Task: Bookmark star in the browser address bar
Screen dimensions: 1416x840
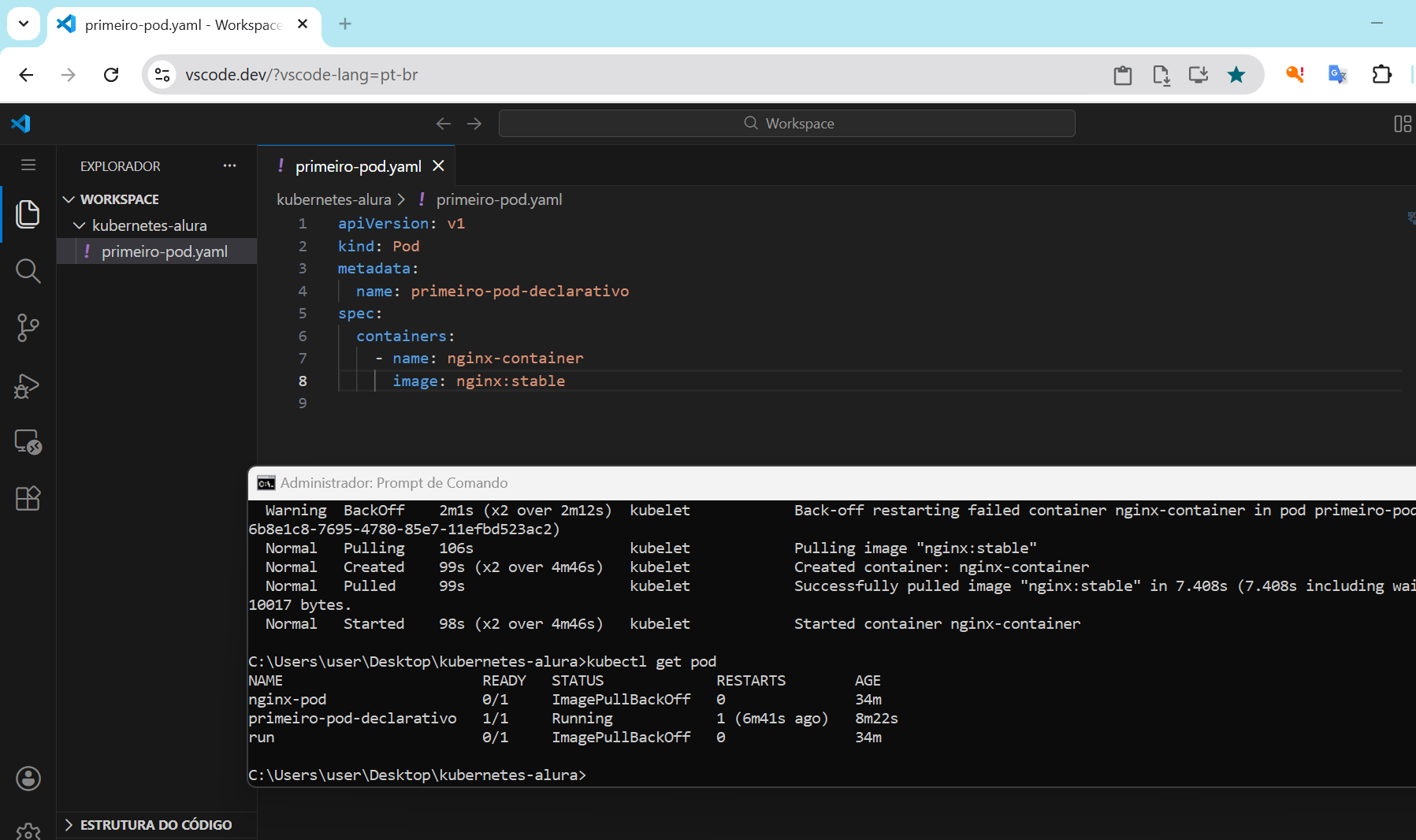Action: 1236,75
